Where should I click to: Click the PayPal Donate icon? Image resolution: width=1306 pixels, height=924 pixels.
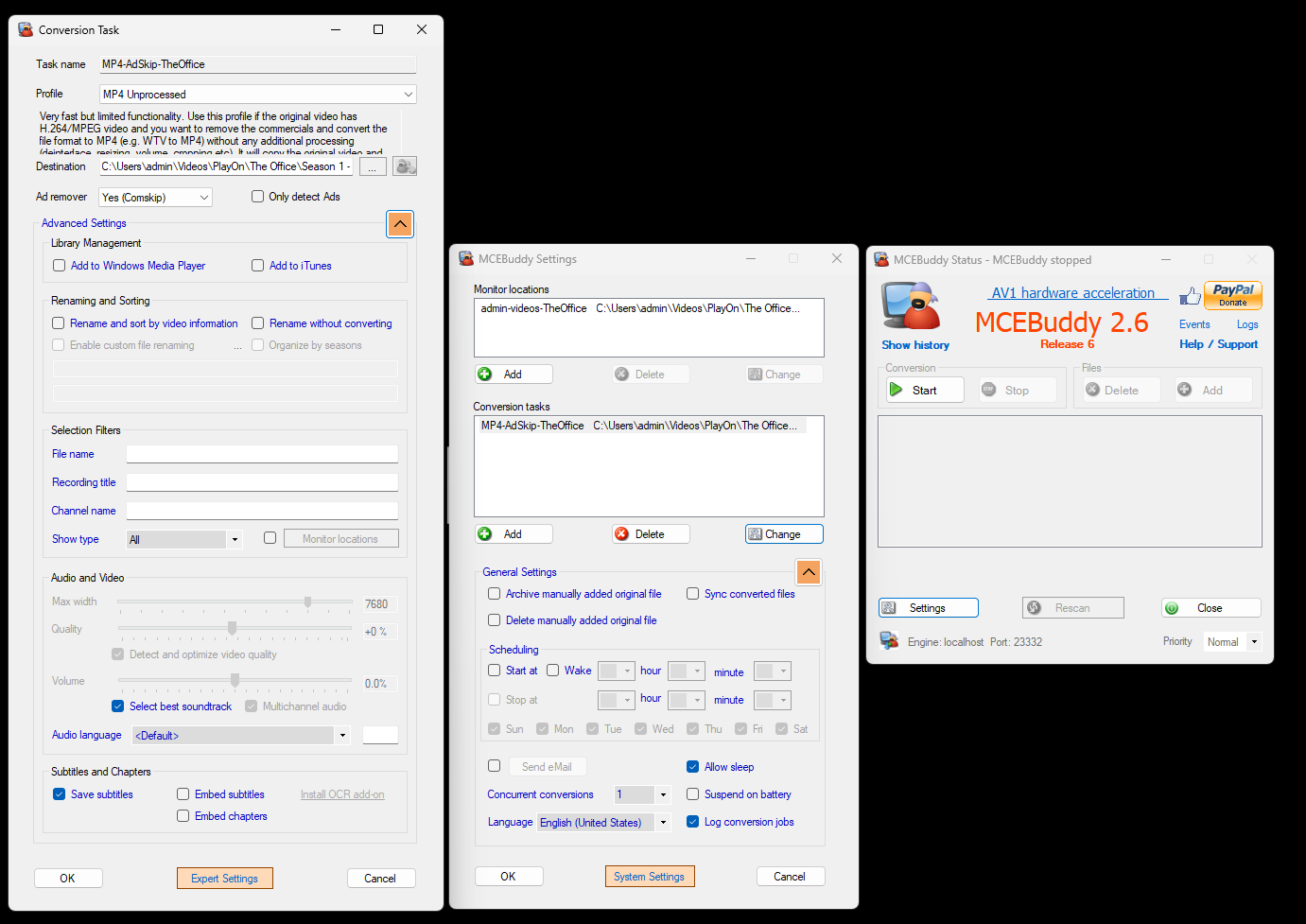pos(1232,295)
